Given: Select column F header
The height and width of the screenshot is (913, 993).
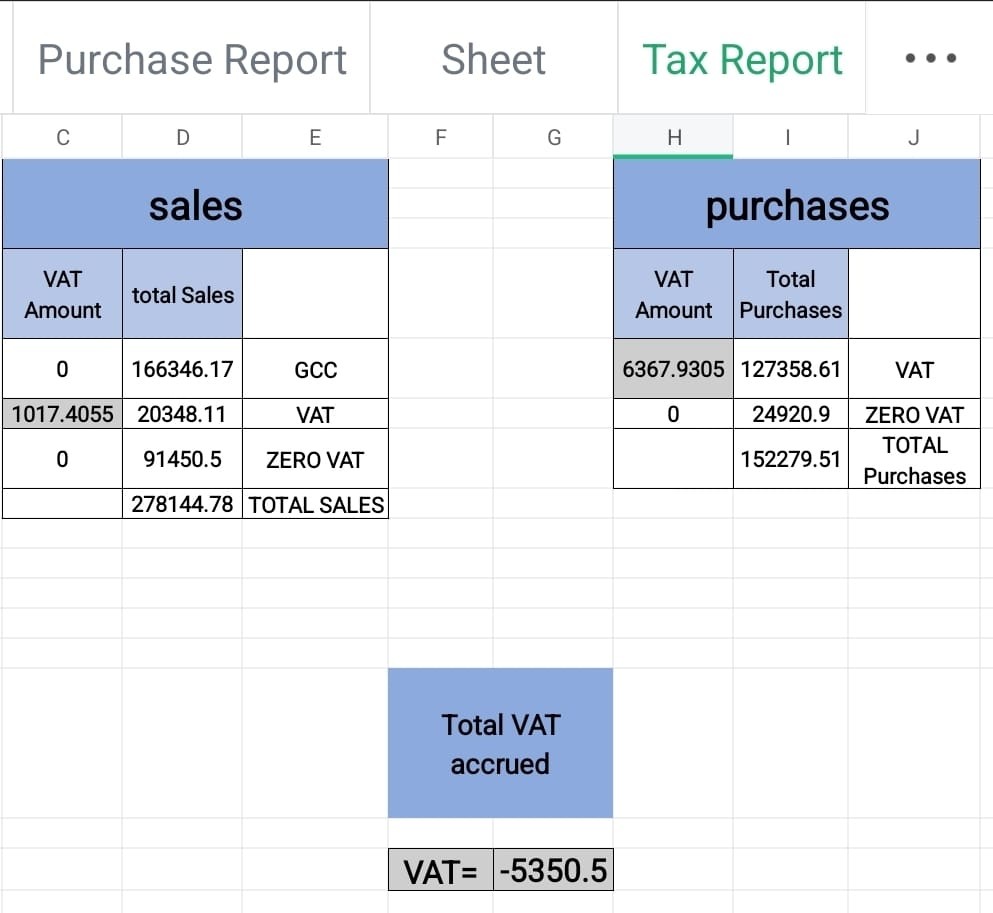Looking at the screenshot, I should tap(440, 138).
